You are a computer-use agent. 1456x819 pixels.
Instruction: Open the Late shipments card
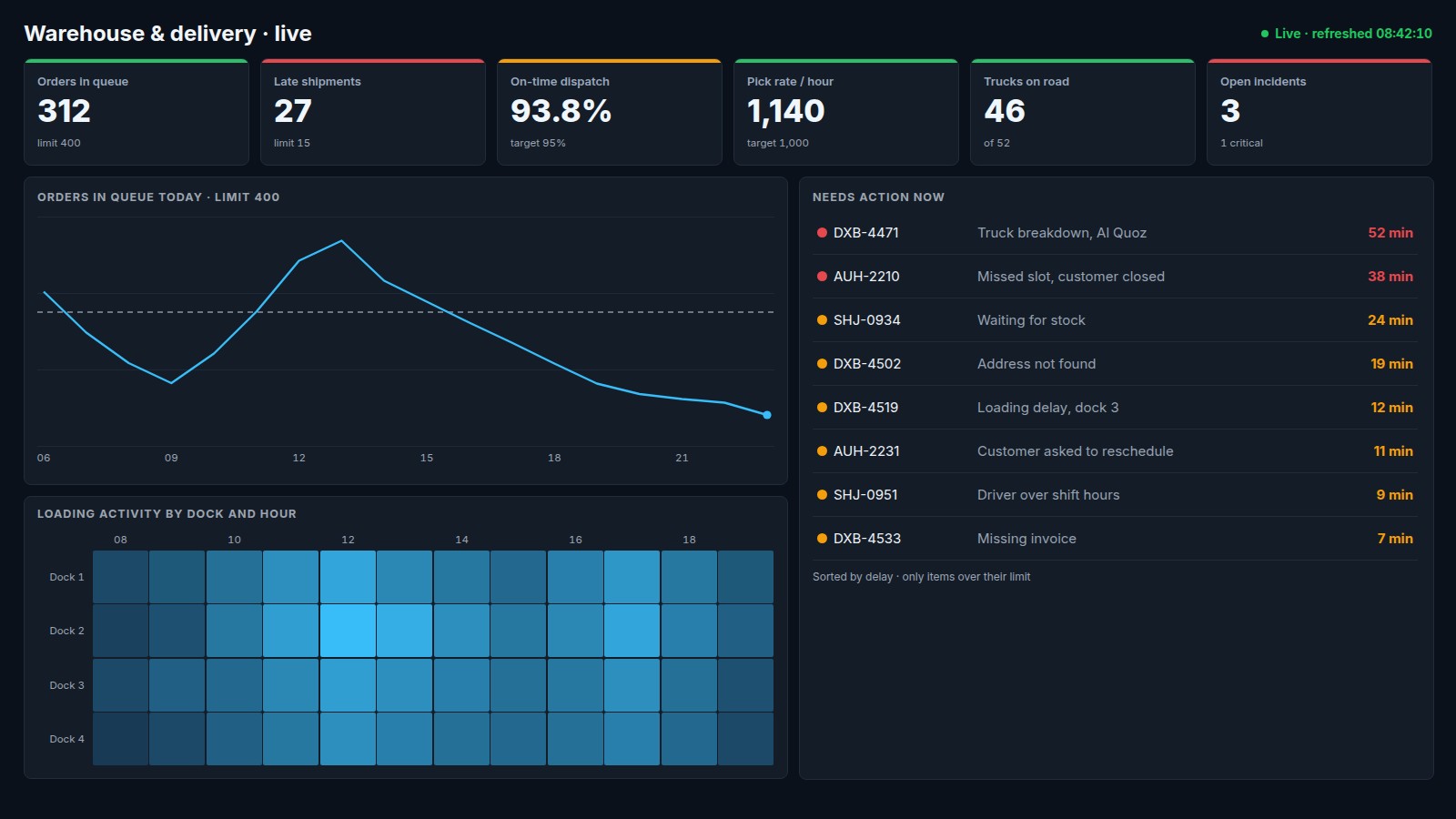373,112
